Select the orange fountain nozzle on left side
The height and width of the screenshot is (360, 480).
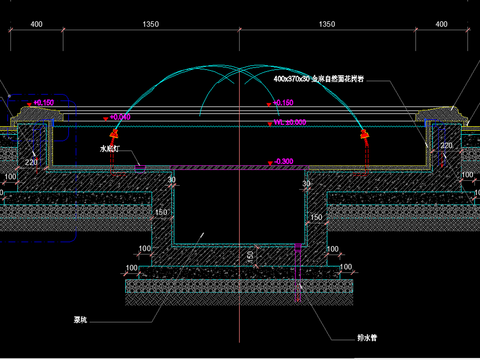pyautogui.click(x=114, y=134)
